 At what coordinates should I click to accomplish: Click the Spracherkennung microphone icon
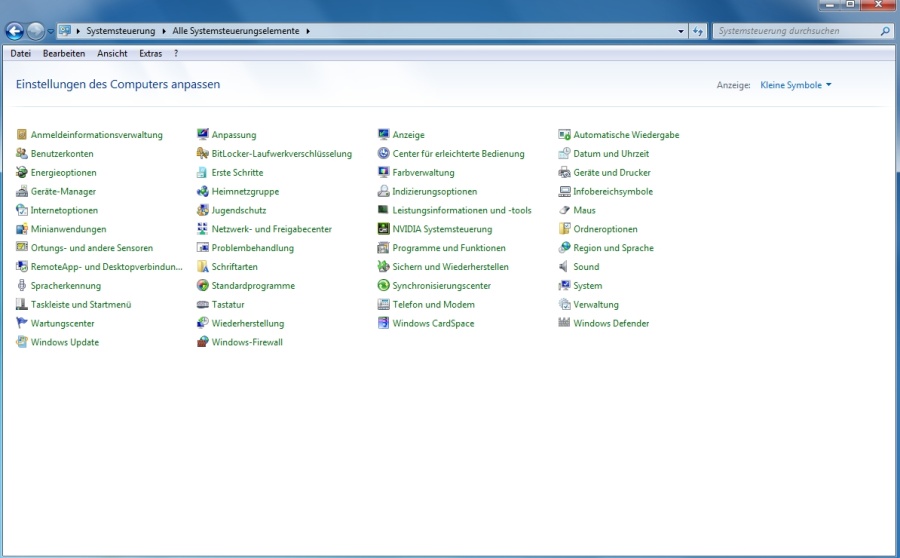tap(22, 286)
